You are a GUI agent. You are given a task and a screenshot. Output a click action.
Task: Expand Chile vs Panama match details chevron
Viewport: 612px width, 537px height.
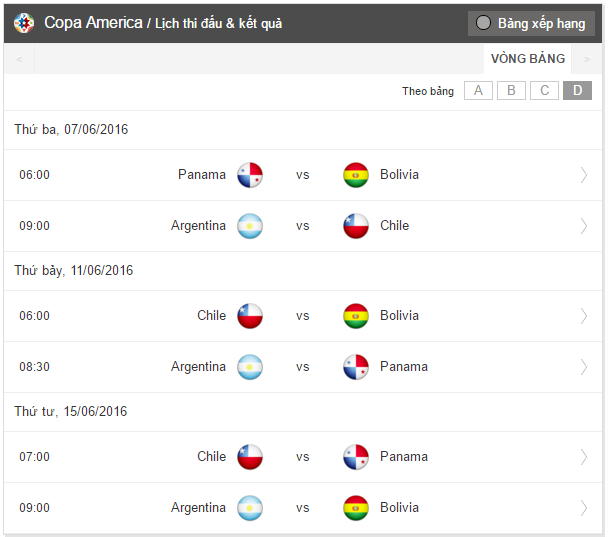click(584, 457)
